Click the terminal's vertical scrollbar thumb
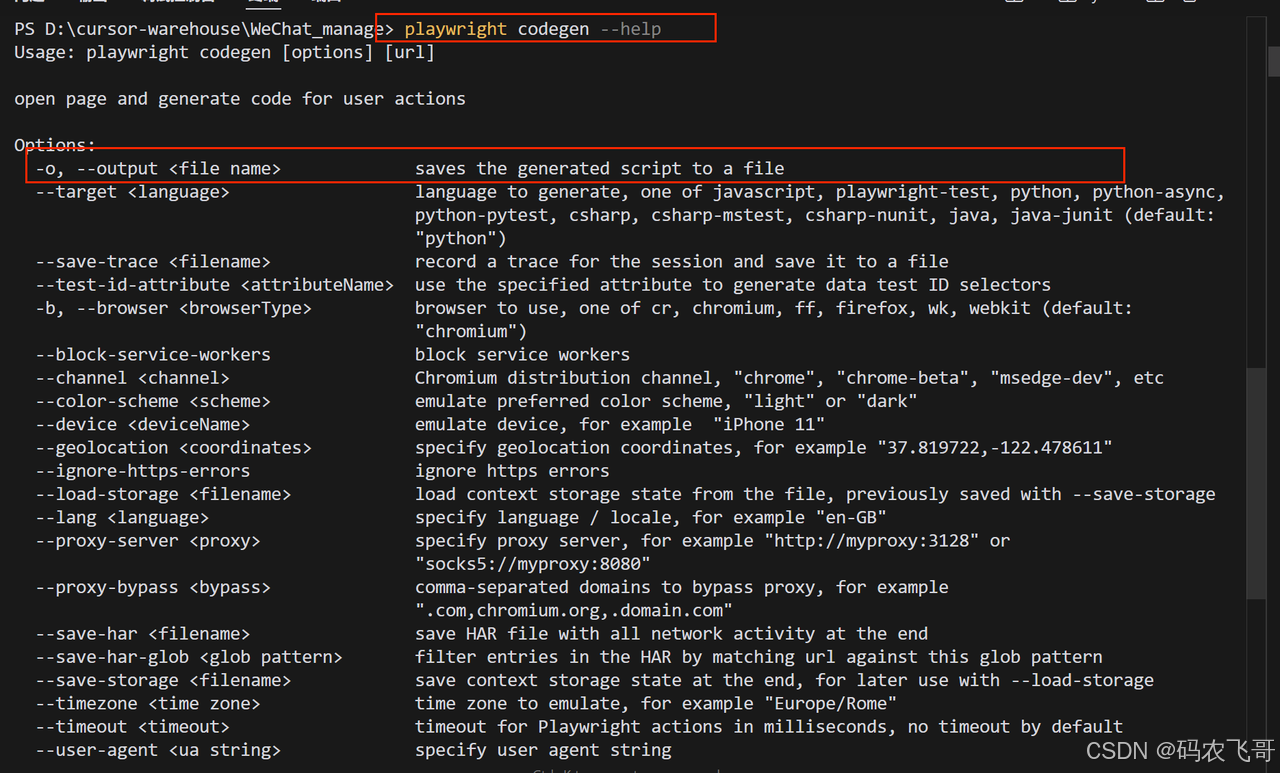 point(1258,483)
